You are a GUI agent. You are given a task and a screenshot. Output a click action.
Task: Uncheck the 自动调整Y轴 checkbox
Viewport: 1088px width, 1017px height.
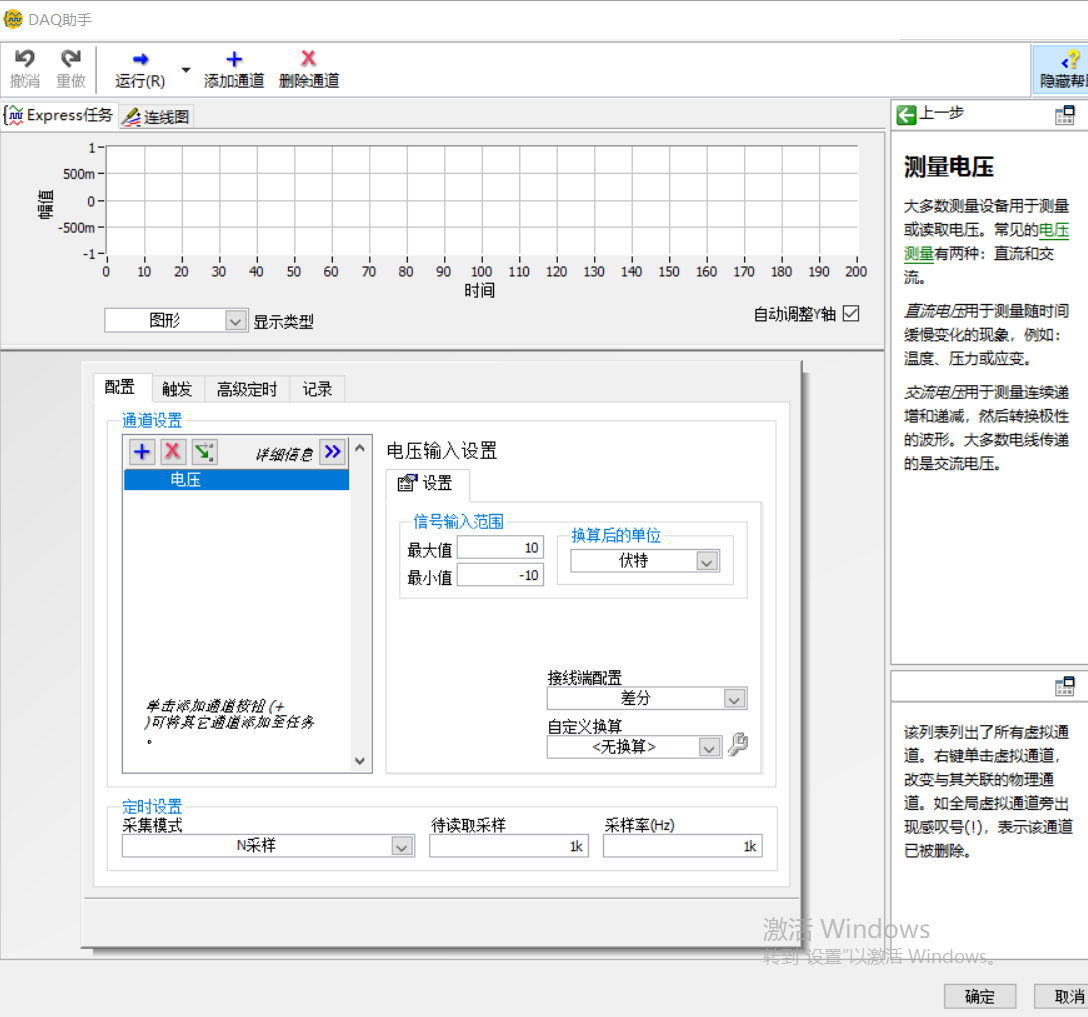(x=851, y=313)
